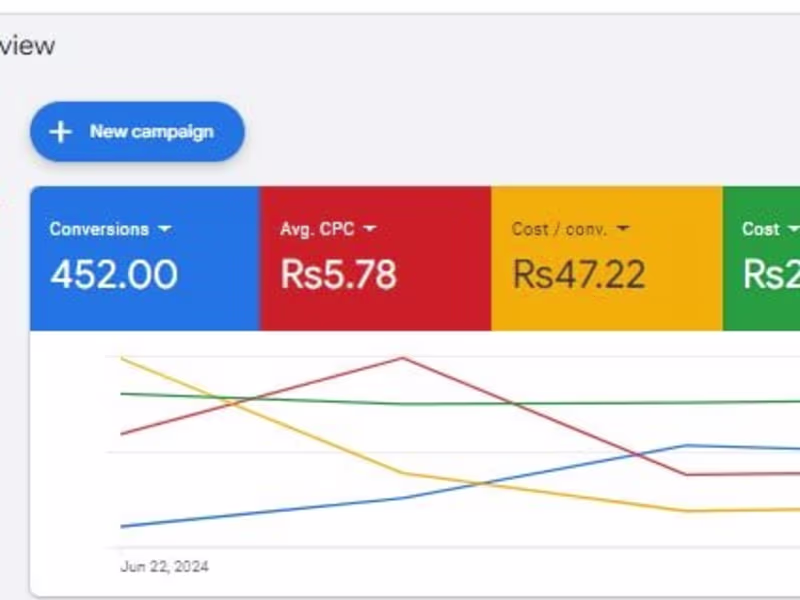Click the Jun 22, 2024 date label

point(165,567)
